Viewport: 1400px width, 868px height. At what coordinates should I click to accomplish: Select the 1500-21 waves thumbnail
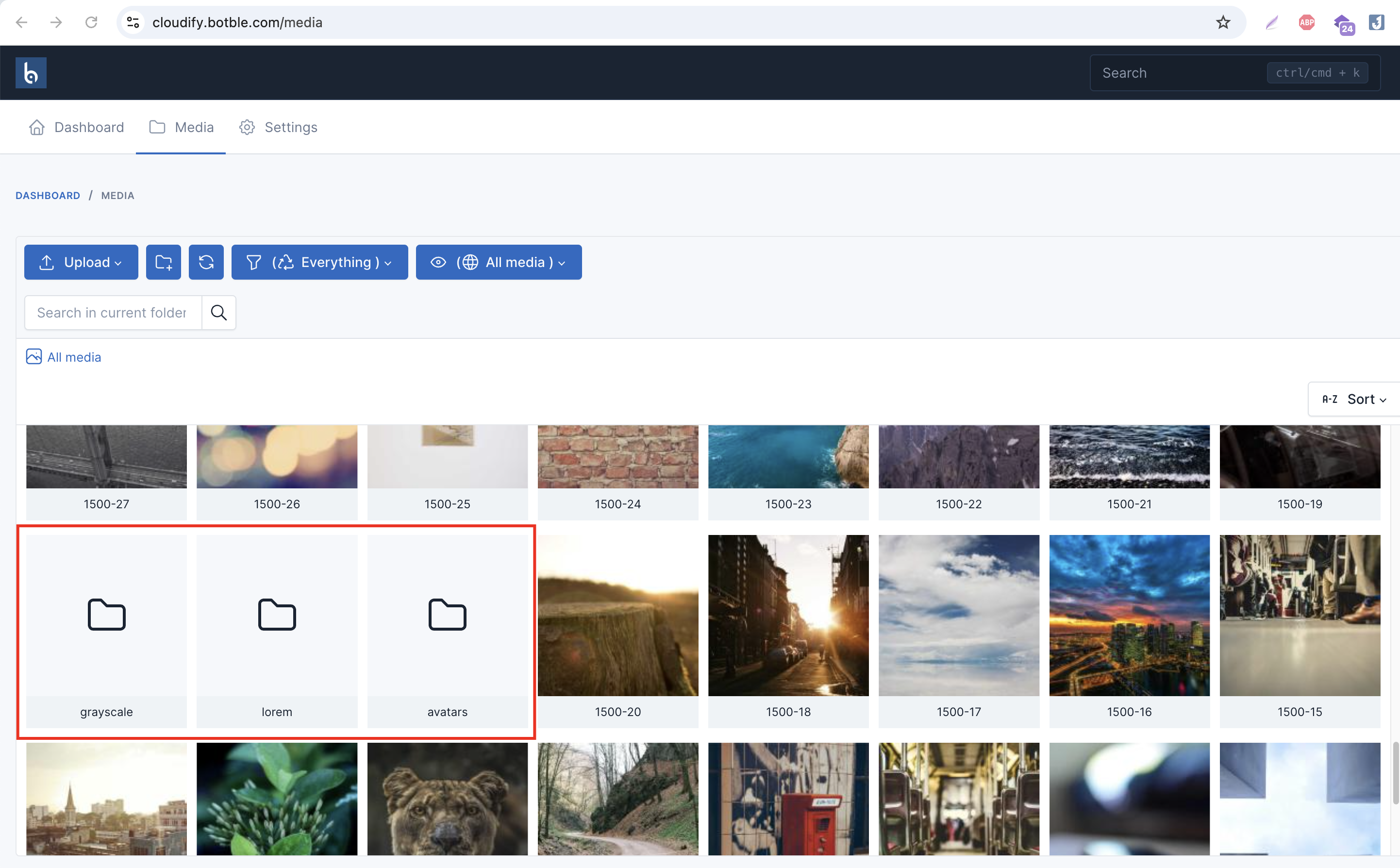click(1130, 457)
